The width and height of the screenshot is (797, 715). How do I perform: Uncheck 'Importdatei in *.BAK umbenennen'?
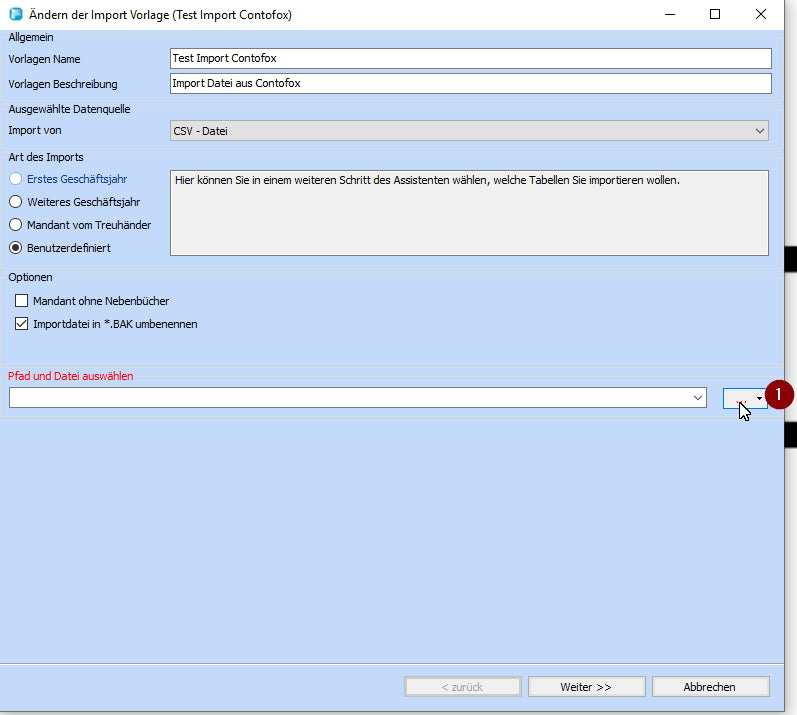click(22, 324)
